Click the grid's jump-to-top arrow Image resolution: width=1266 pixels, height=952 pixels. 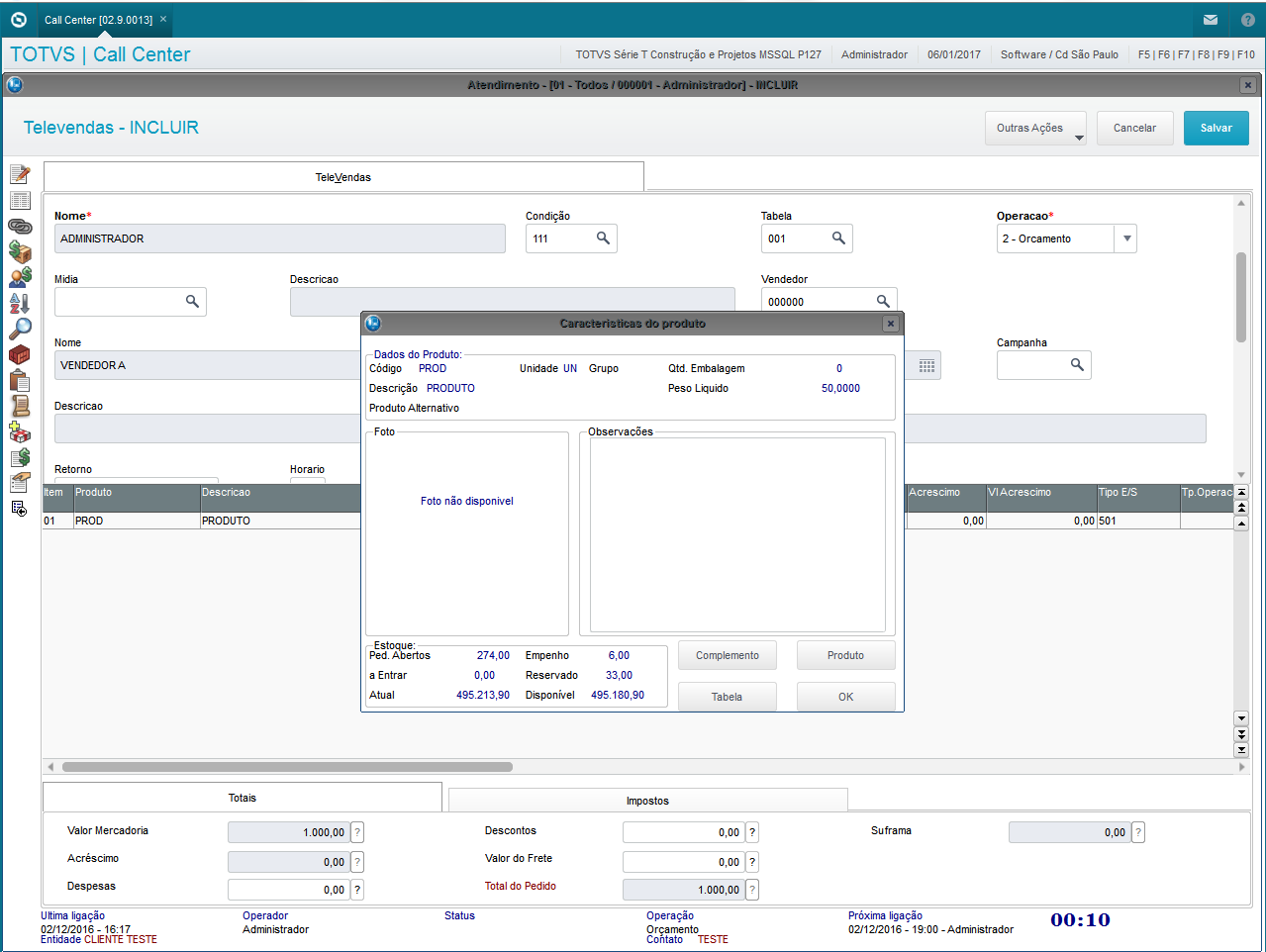[1241, 492]
